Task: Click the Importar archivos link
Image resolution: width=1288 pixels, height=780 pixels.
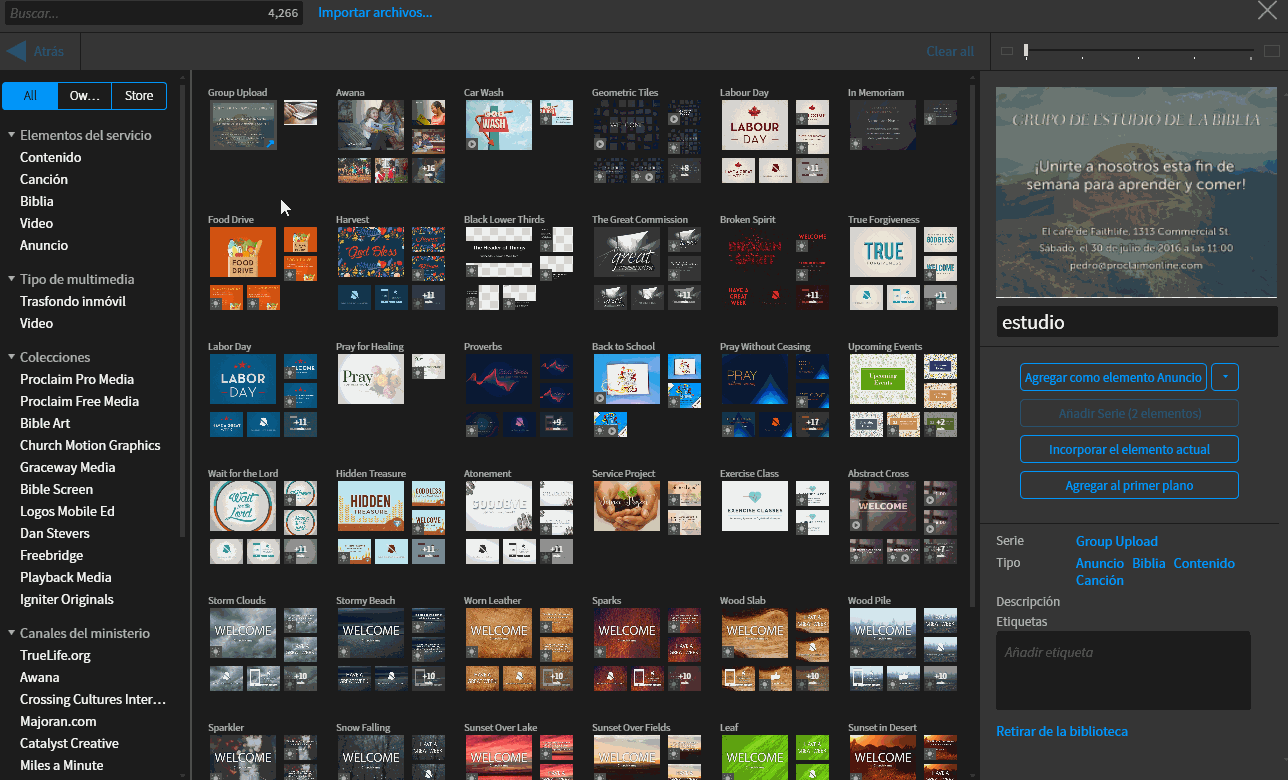Action: pos(375,12)
